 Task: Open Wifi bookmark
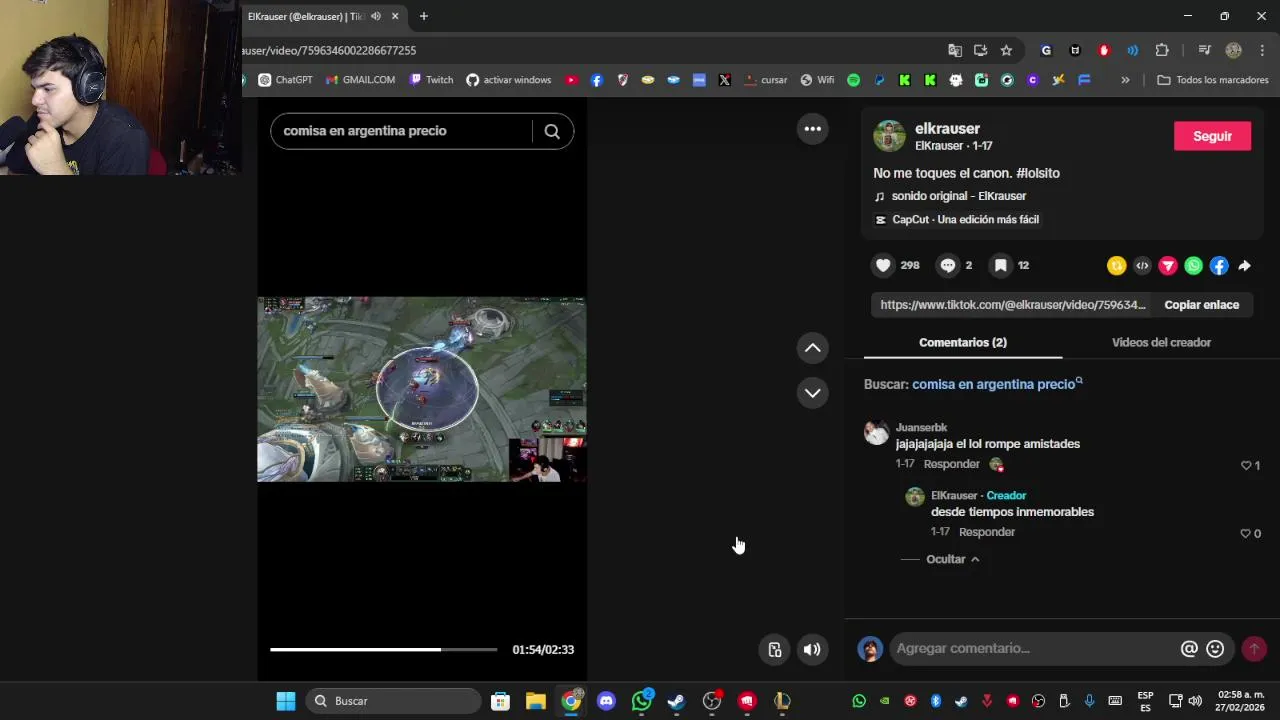(817, 80)
